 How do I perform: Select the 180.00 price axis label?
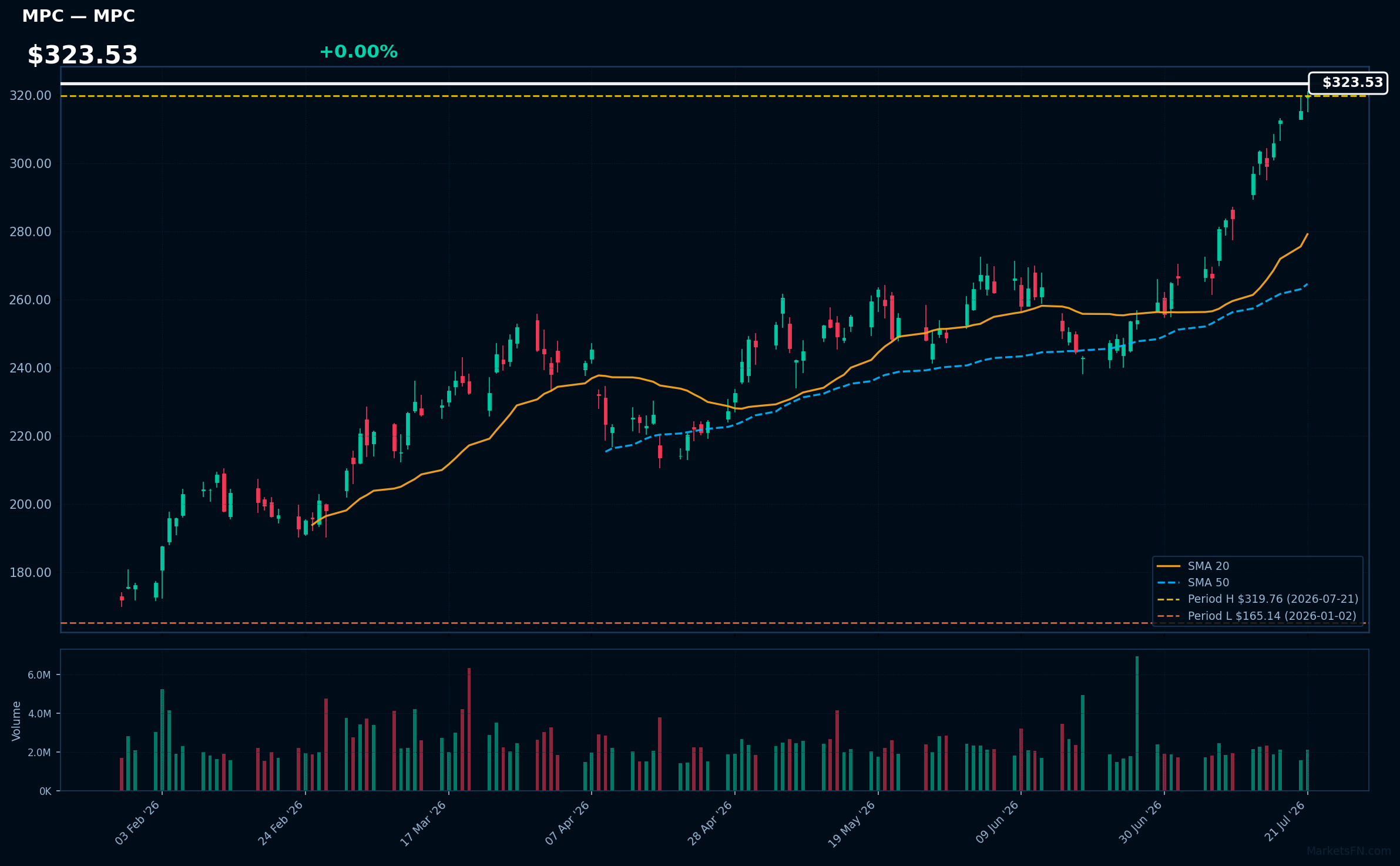[x=31, y=573]
